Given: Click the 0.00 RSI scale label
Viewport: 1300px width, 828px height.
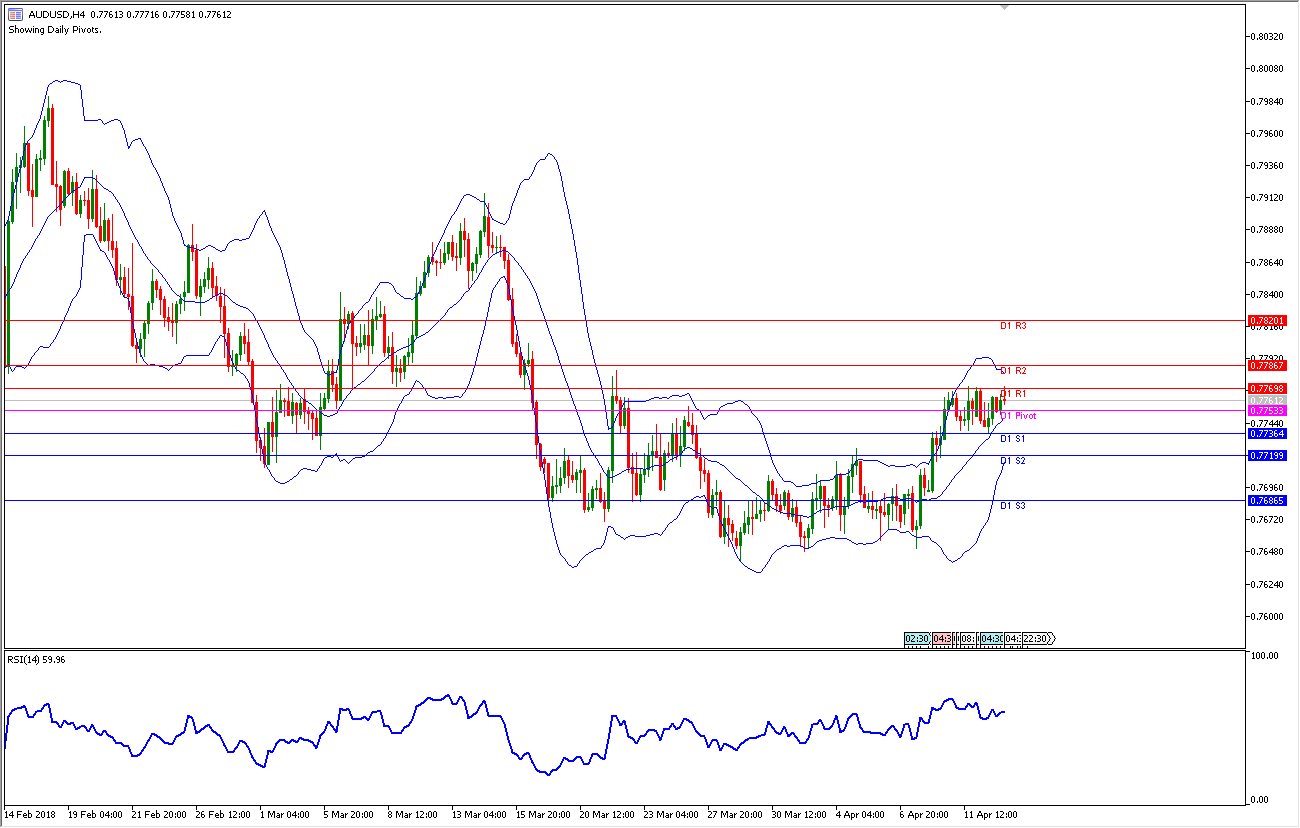Looking at the screenshot, I should pos(1262,800).
